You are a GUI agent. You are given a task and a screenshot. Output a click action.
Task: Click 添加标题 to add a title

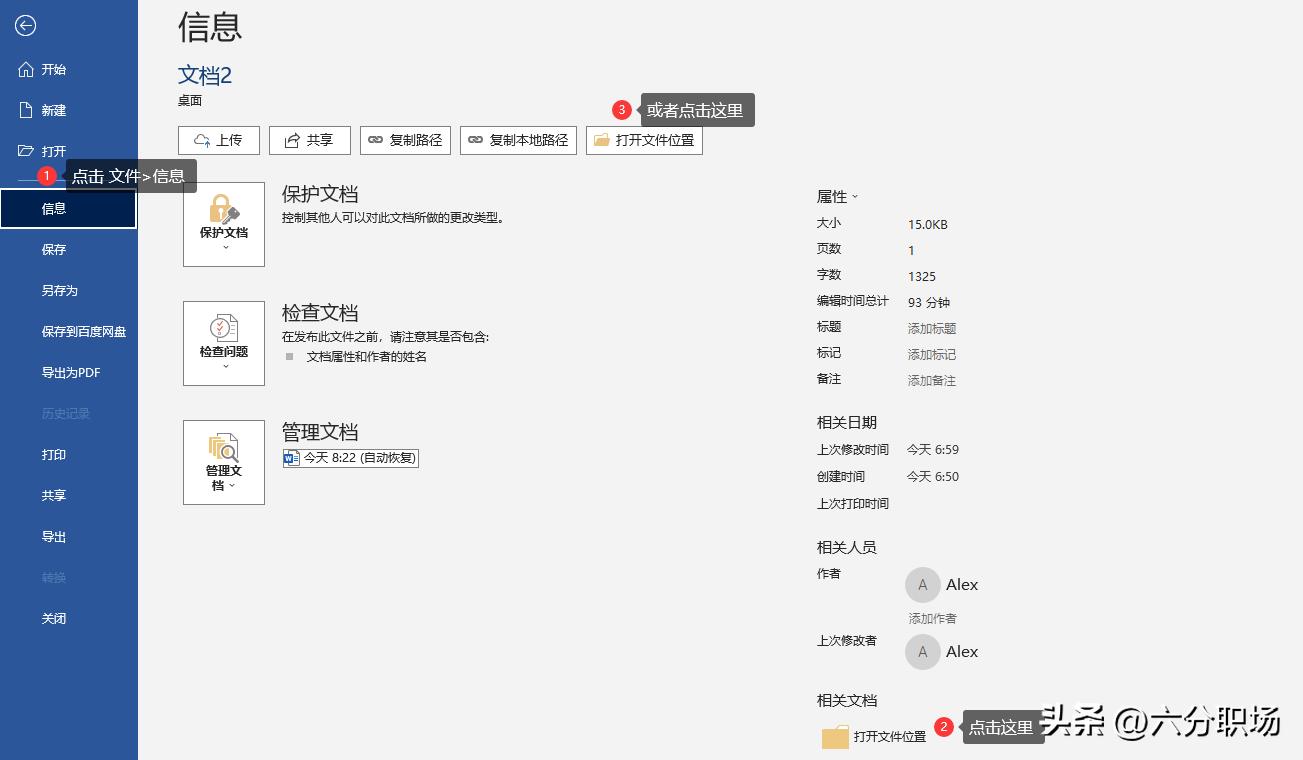coord(932,327)
